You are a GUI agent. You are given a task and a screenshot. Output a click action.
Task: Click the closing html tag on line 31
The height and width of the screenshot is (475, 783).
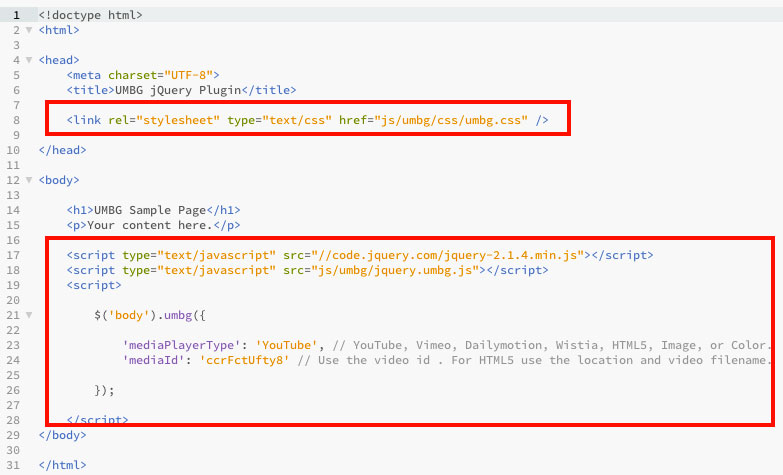[x=62, y=465]
